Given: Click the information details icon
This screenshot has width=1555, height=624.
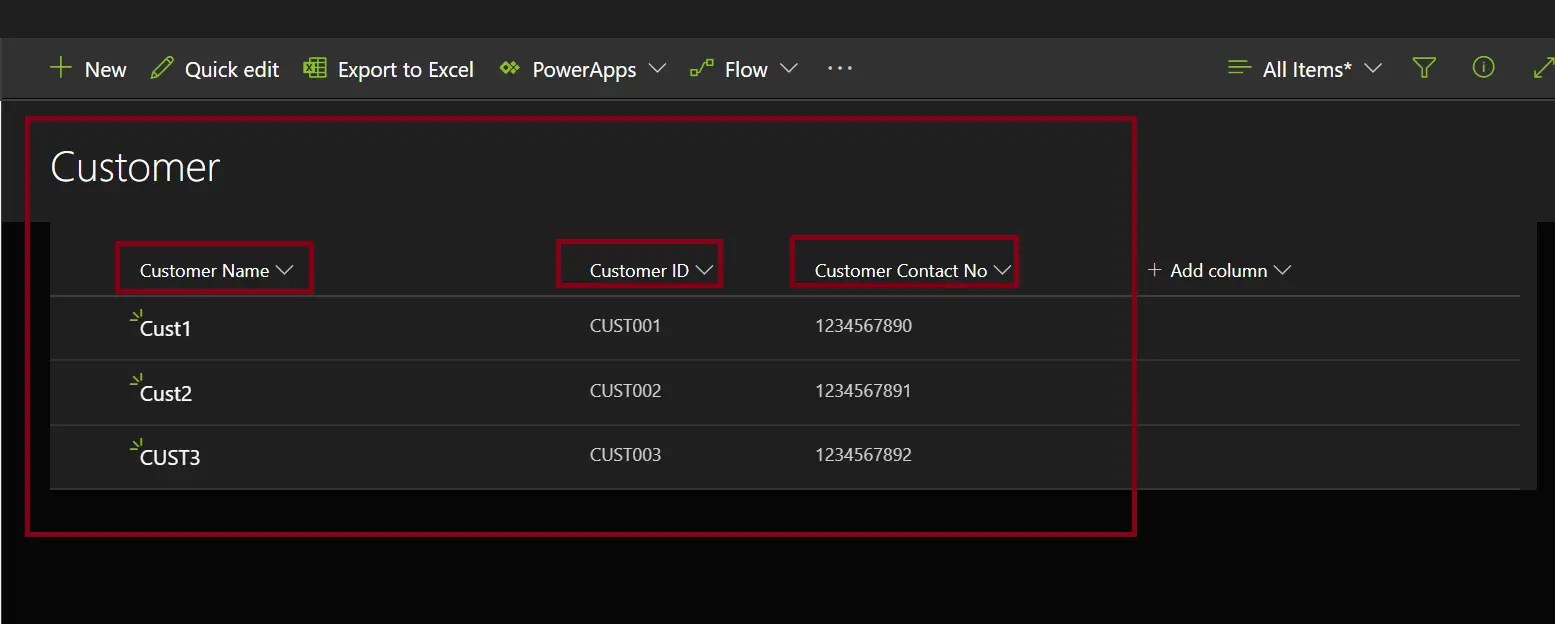Looking at the screenshot, I should pos(1483,67).
